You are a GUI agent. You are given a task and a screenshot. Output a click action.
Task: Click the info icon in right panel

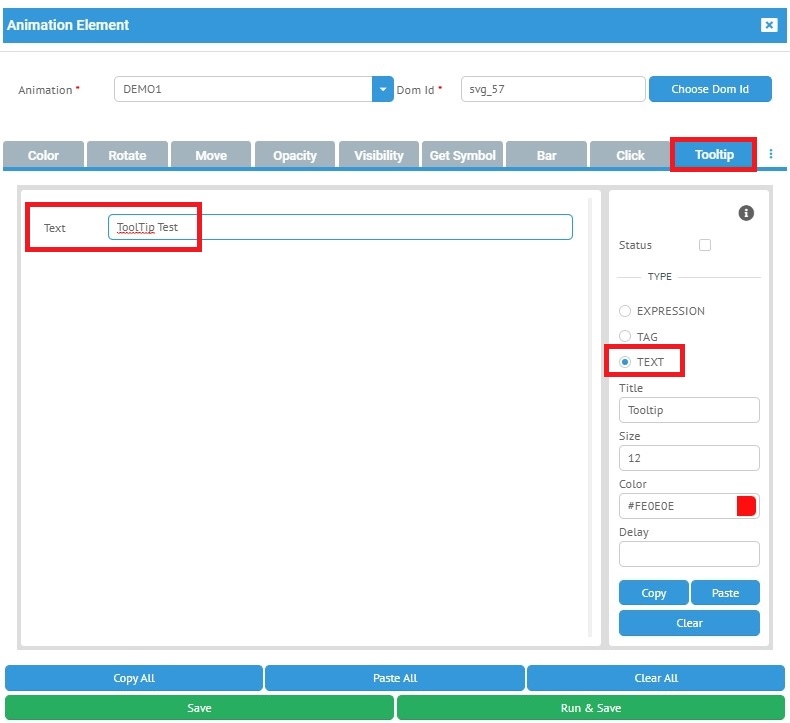746,213
